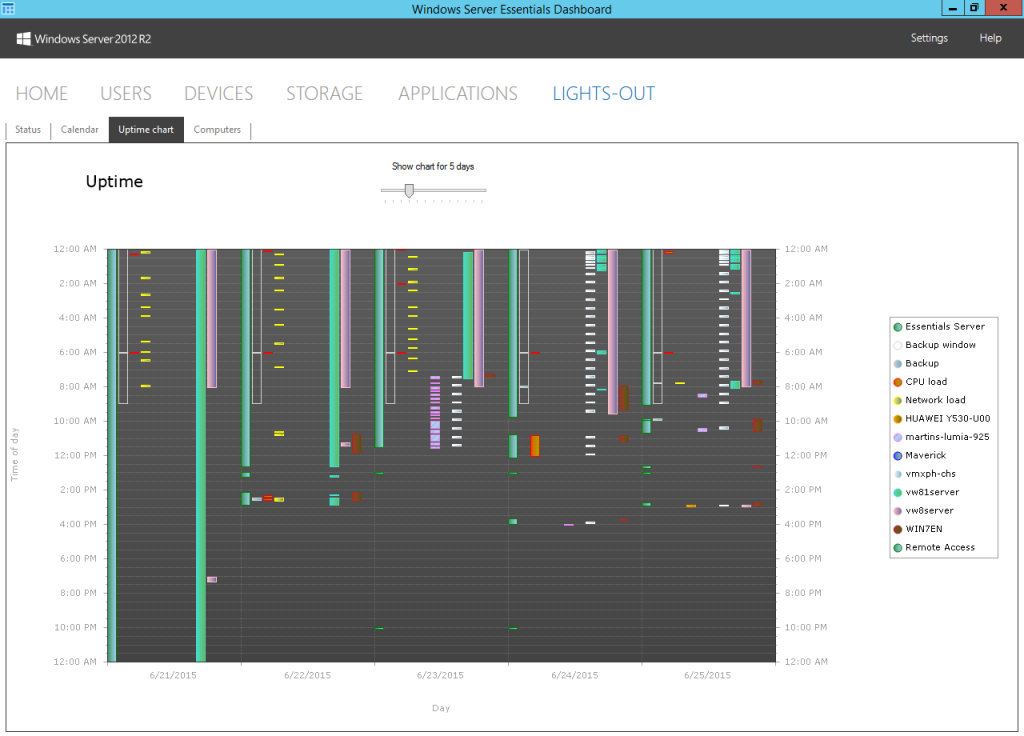Click the chart days slider handle

click(408, 190)
